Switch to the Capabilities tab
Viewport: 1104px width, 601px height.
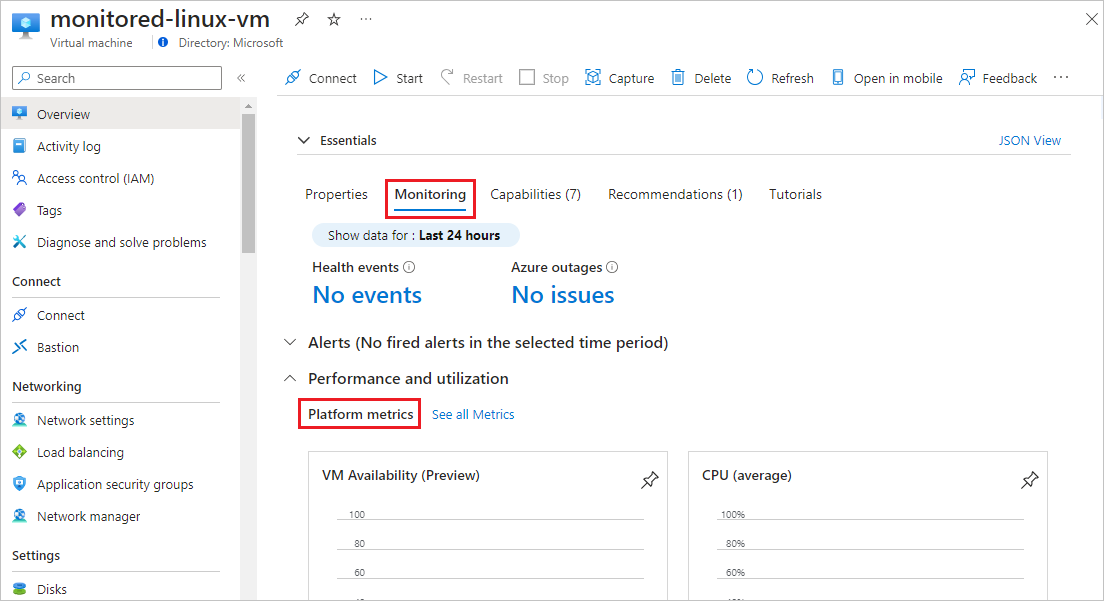tap(535, 194)
